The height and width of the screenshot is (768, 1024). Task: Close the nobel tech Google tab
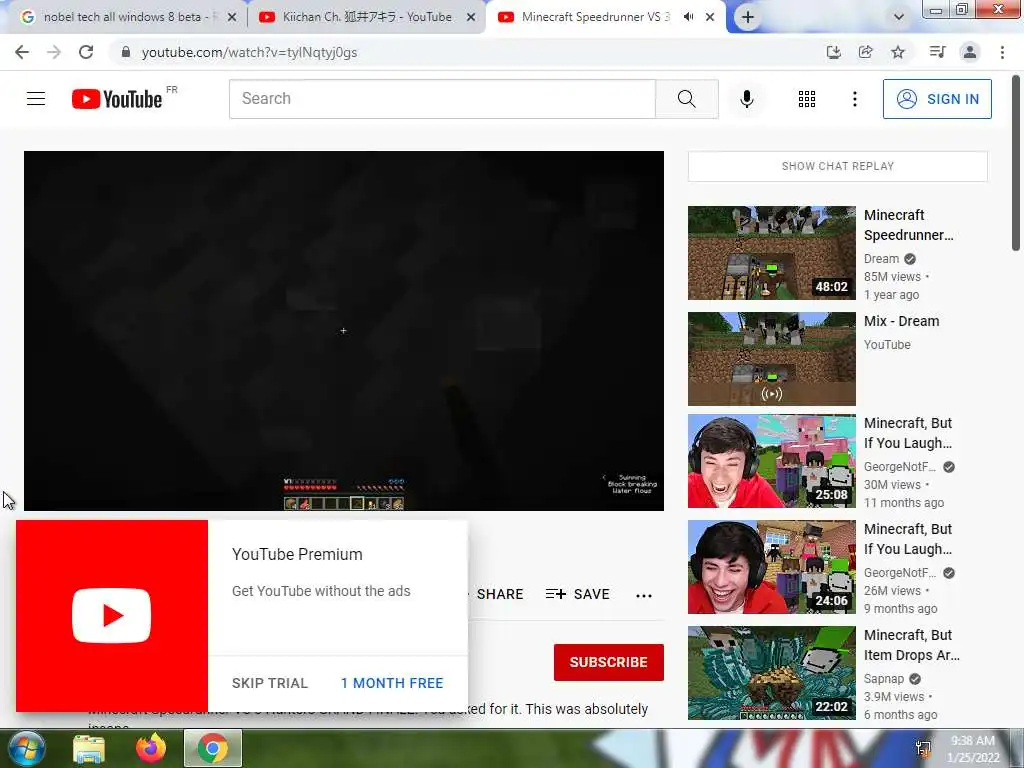232,18
